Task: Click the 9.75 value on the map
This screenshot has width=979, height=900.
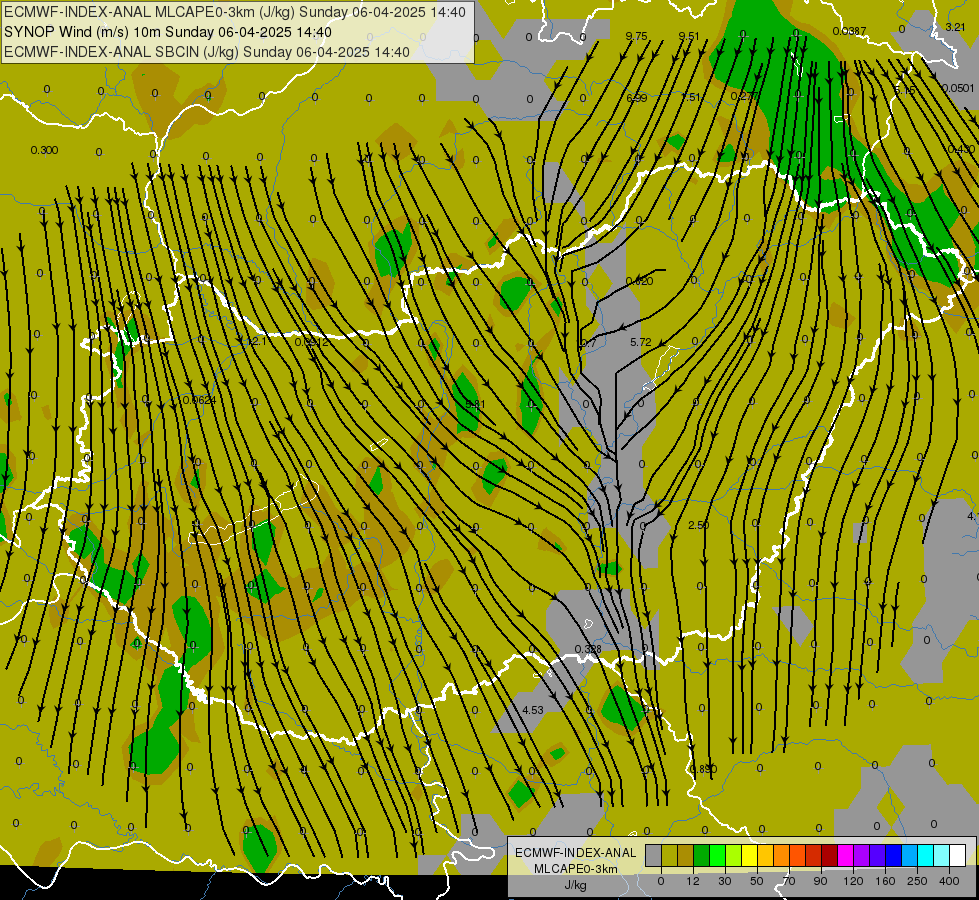Action: click(x=636, y=37)
